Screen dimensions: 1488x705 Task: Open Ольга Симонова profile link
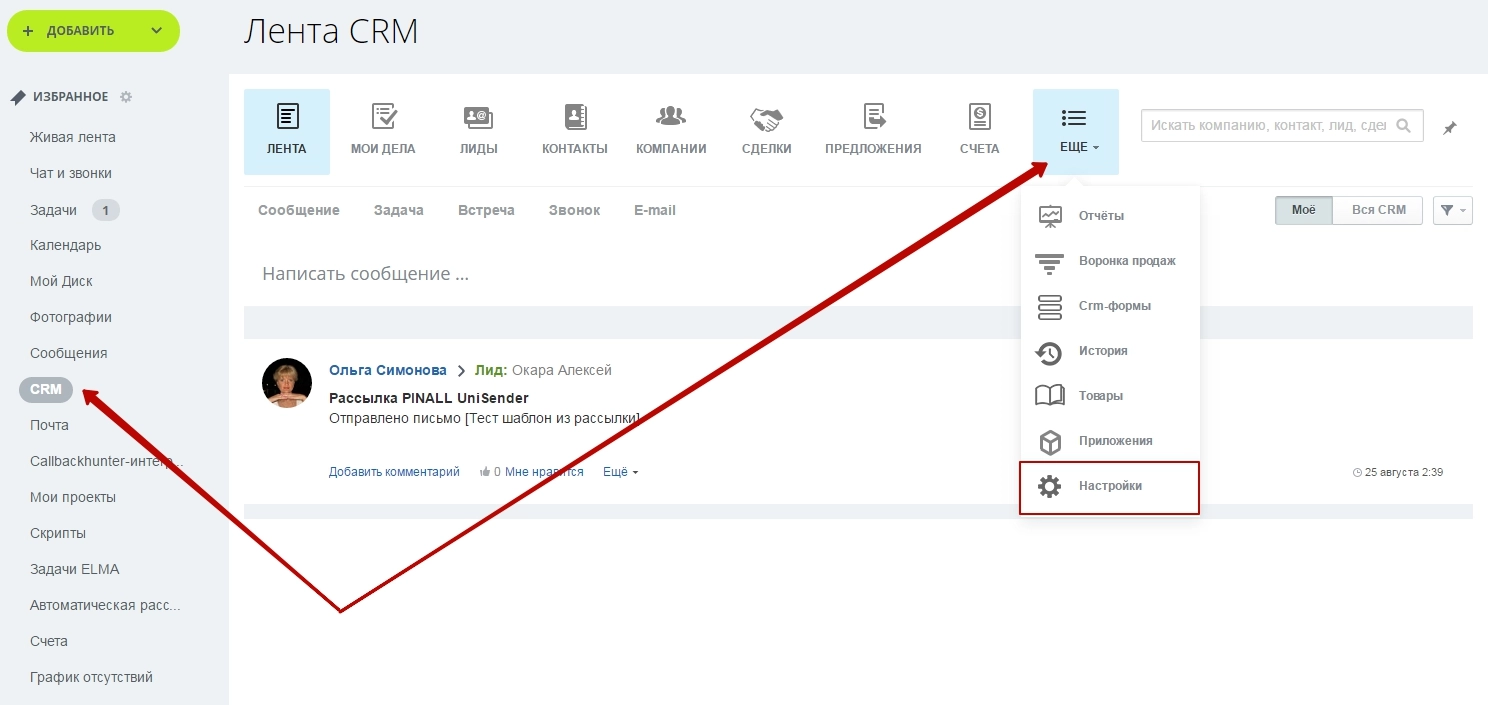click(x=388, y=370)
